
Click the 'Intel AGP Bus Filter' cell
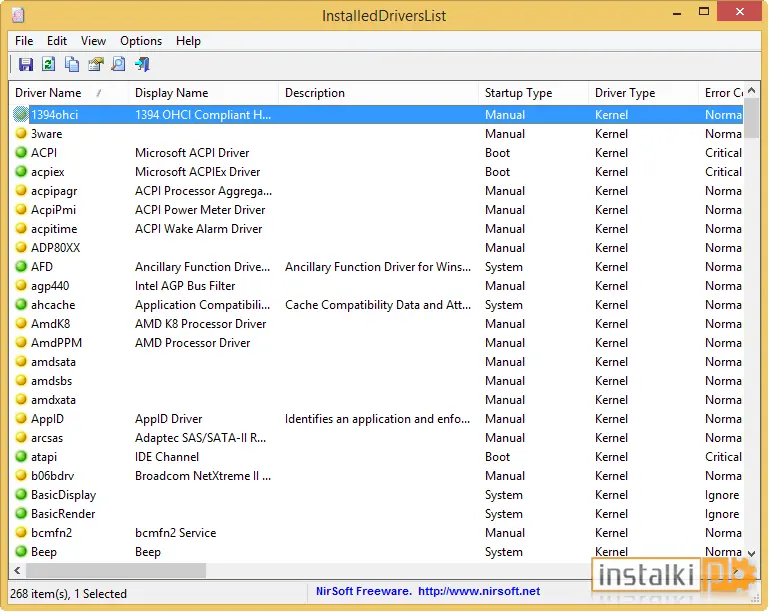click(185, 285)
